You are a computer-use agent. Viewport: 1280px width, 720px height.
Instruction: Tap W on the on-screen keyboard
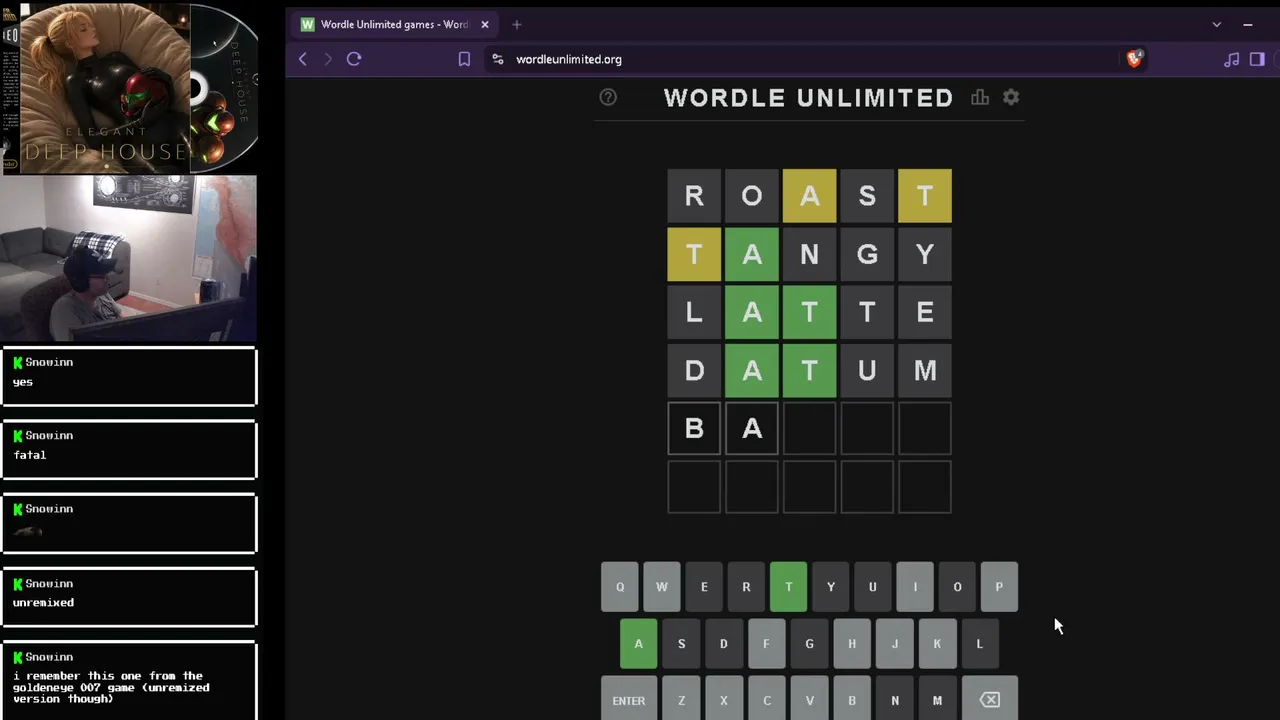[662, 587]
